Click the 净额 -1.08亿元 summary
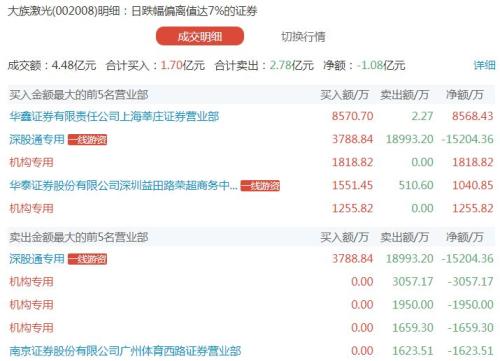The height and width of the screenshot is (361, 500). tap(364, 65)
